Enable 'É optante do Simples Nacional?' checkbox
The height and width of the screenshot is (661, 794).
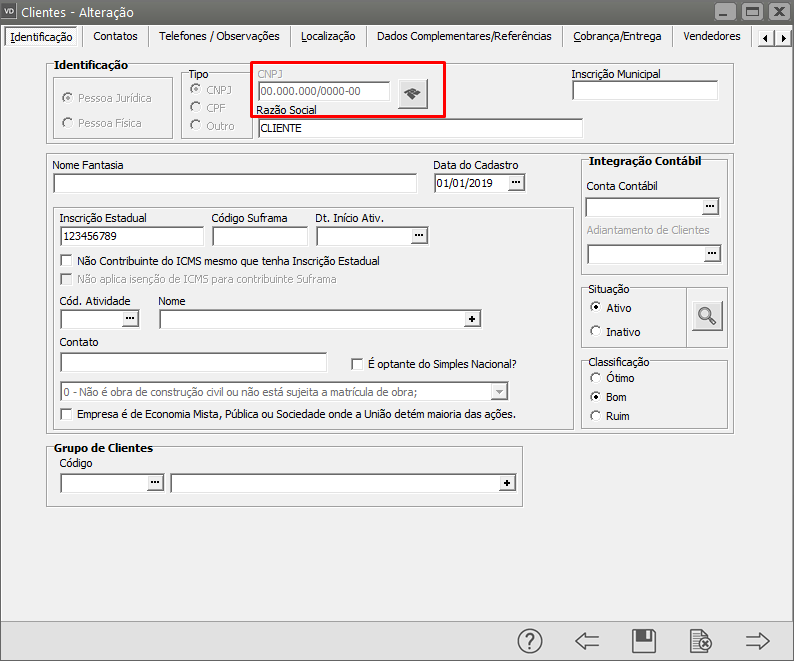357,364
